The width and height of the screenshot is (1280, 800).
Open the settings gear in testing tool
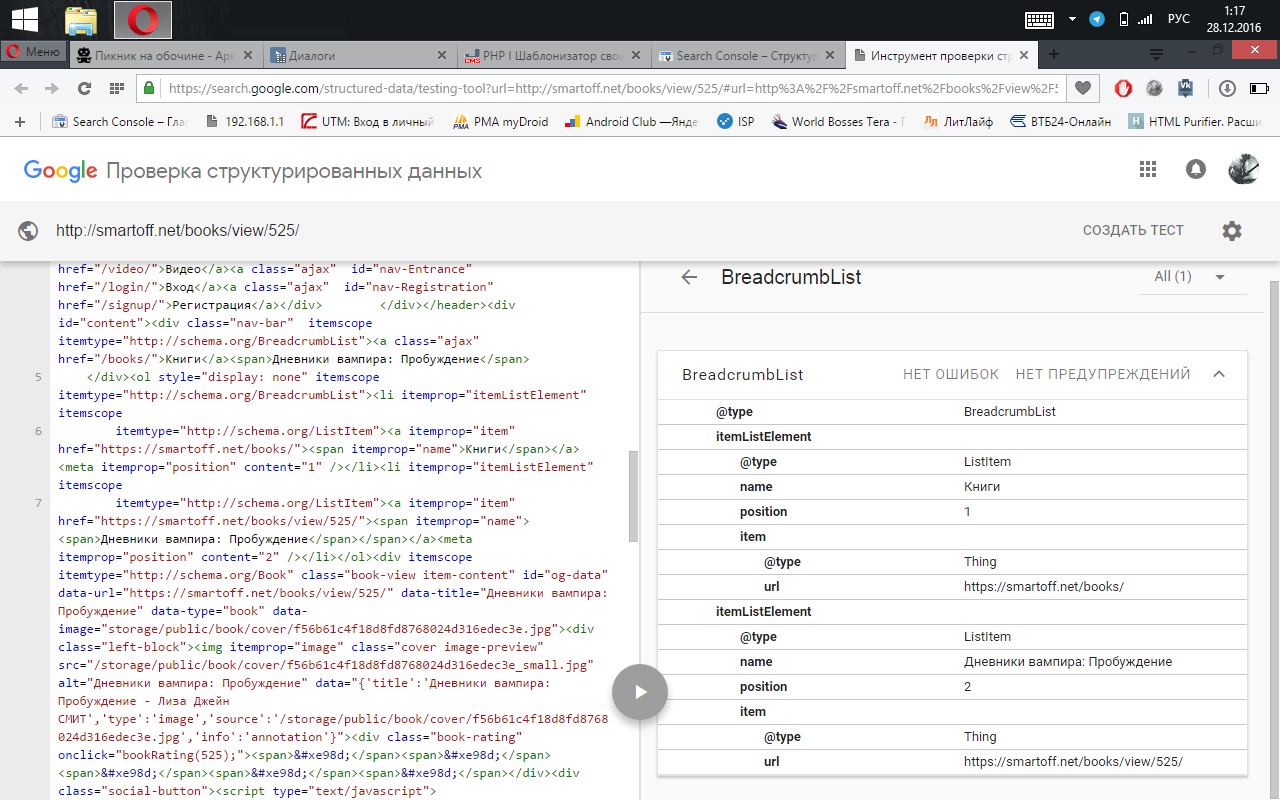[1232, 231]
